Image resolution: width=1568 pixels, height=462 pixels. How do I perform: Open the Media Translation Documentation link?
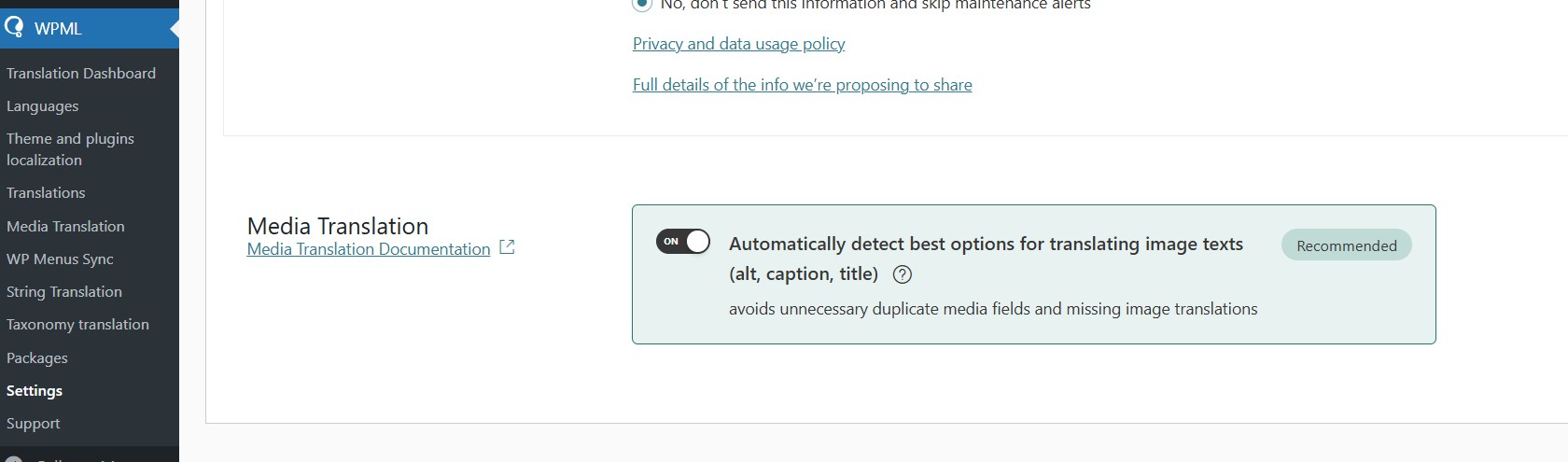pos(369,249)
